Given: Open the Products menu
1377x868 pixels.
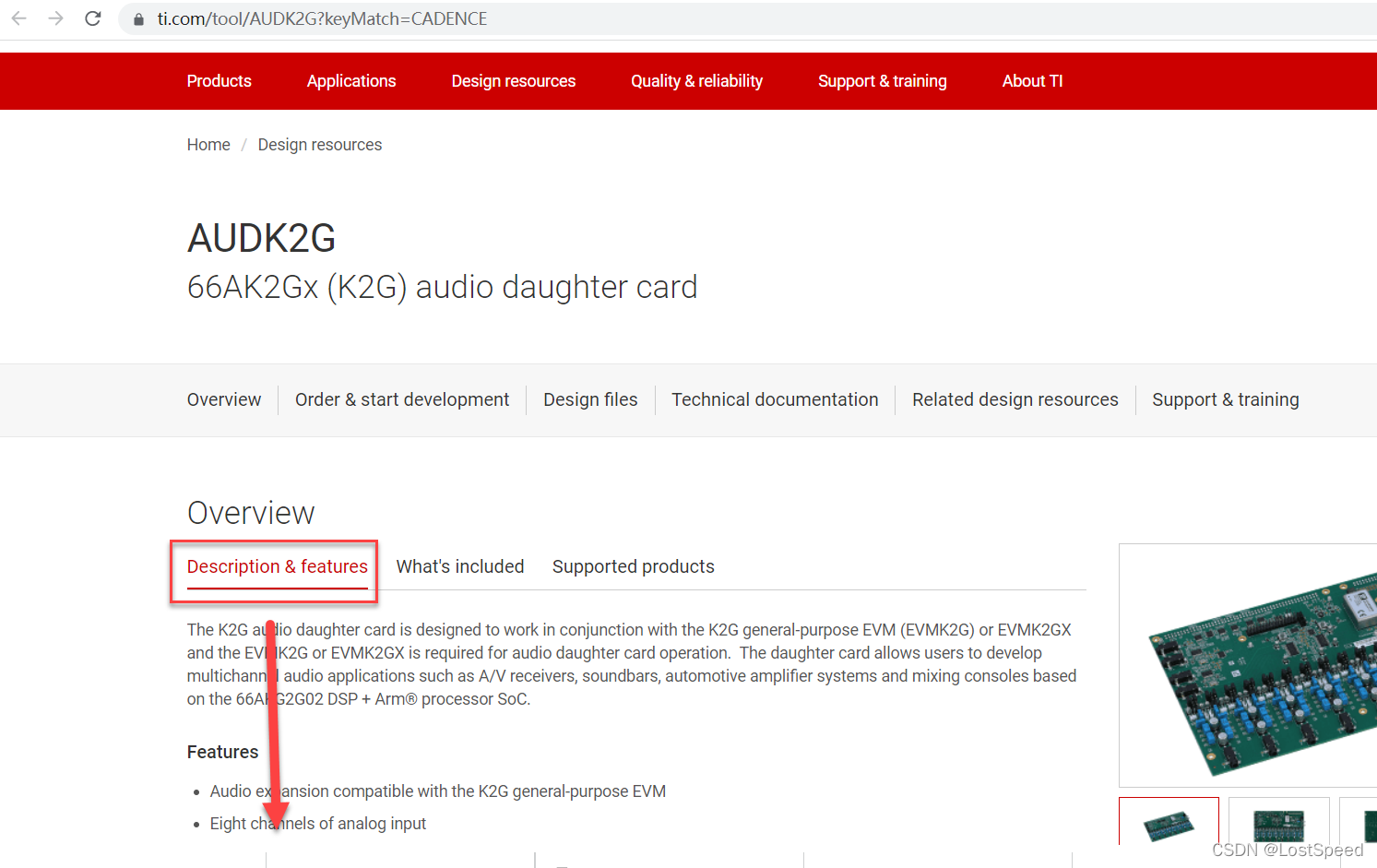Looking at the screenshot, I should [x=219, y=81].
